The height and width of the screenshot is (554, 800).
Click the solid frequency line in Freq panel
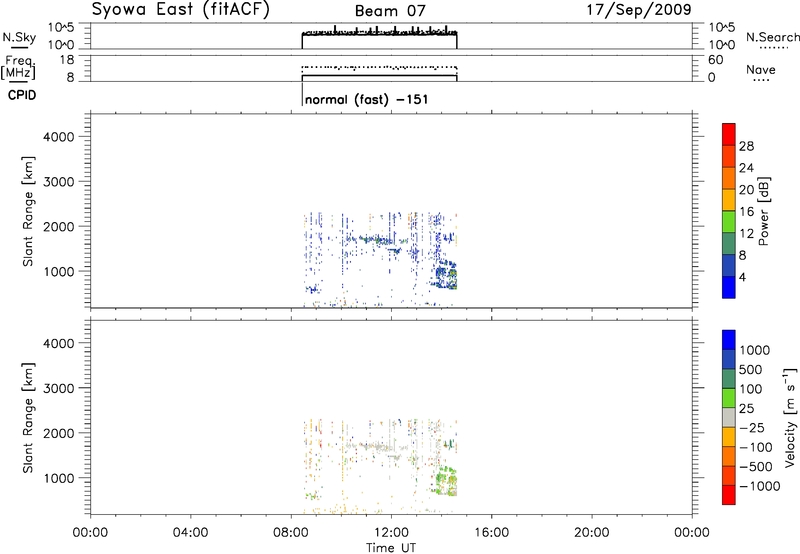click(x=379, y=75)
